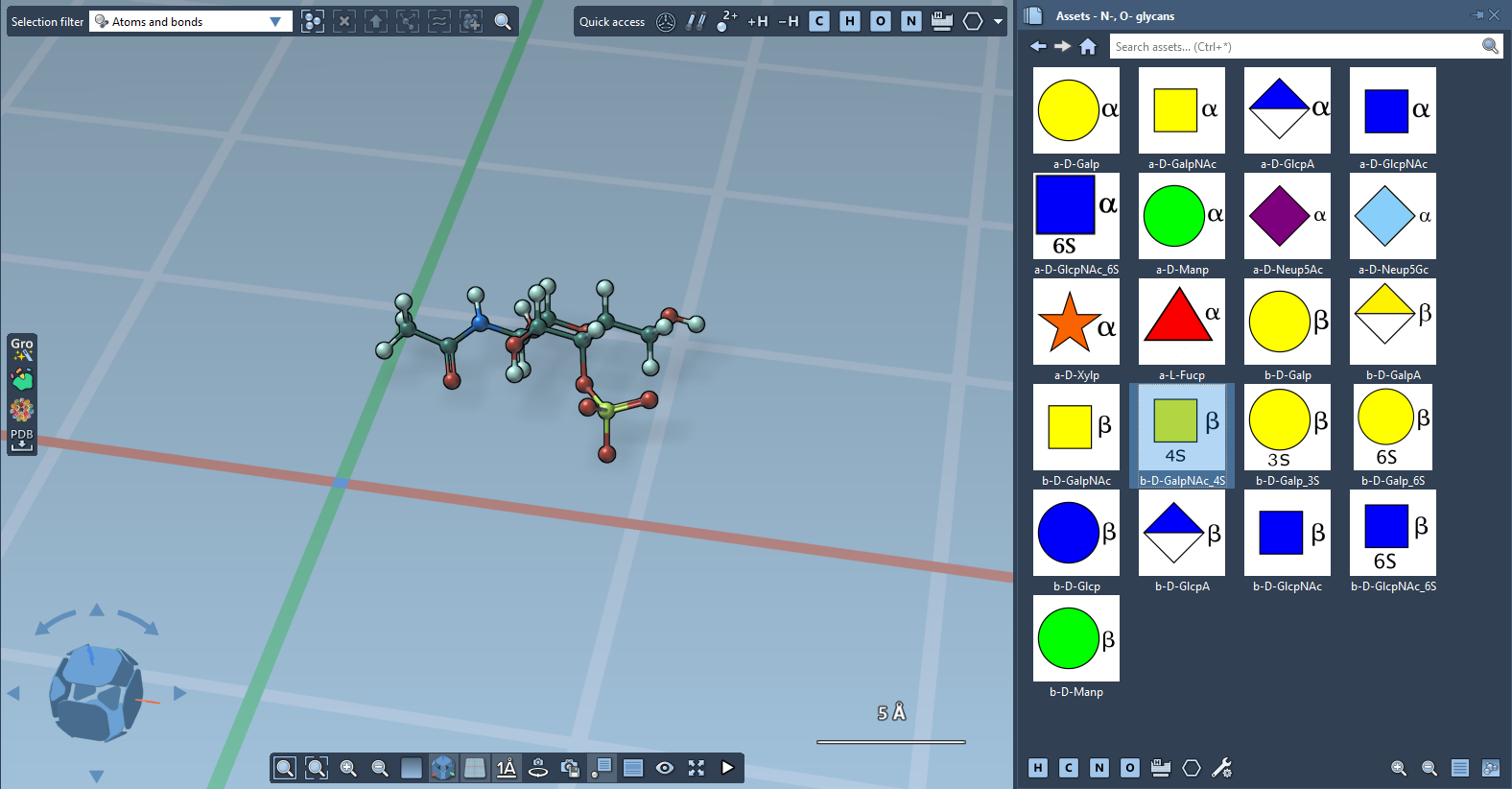This screenshot has height=789, width=1512.
Task: Go to Assets home folder
Action: pyautogui.click(x=1087, y=46)
